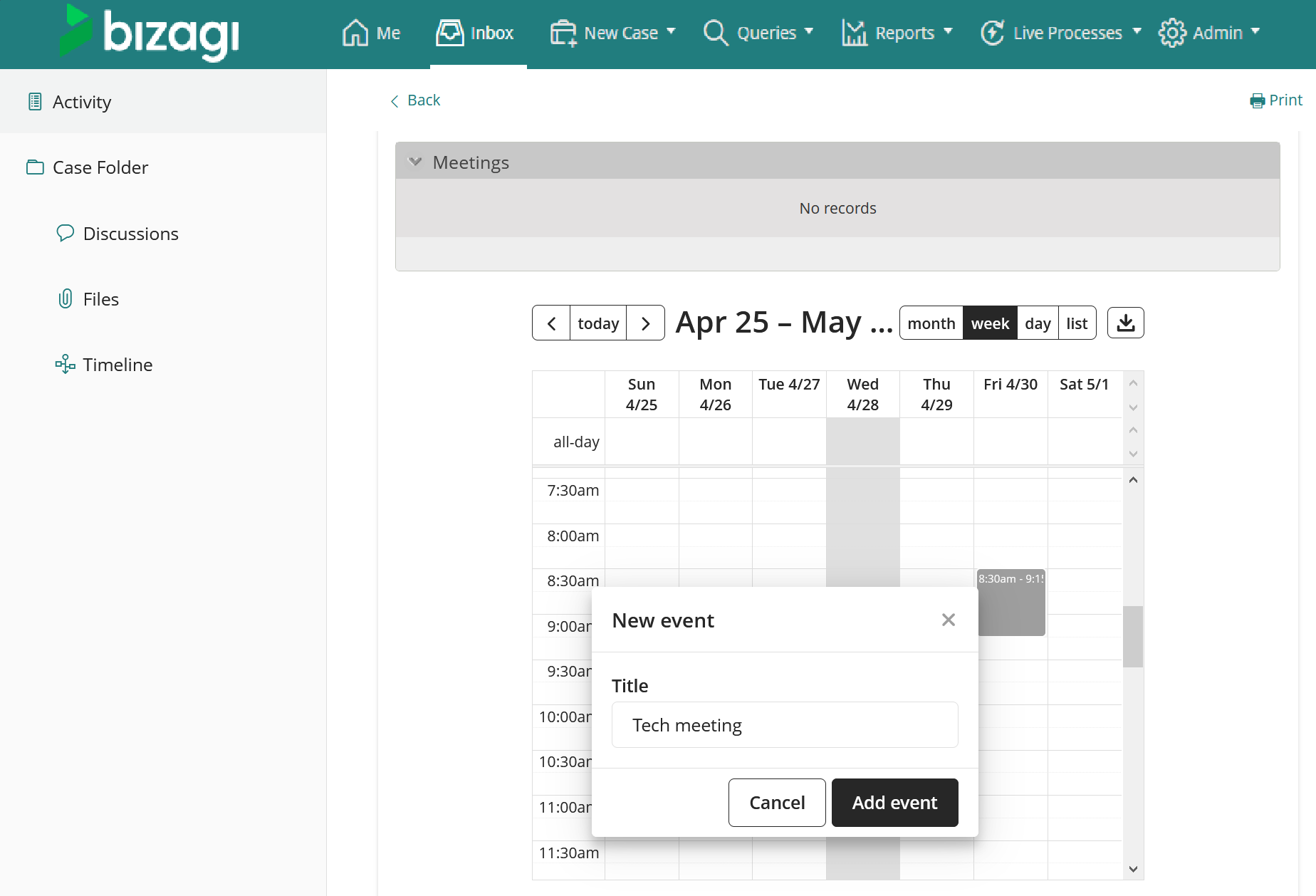The image size is (1316, 896).
Task: Click the Print icon link
Action: (1276, 100)
